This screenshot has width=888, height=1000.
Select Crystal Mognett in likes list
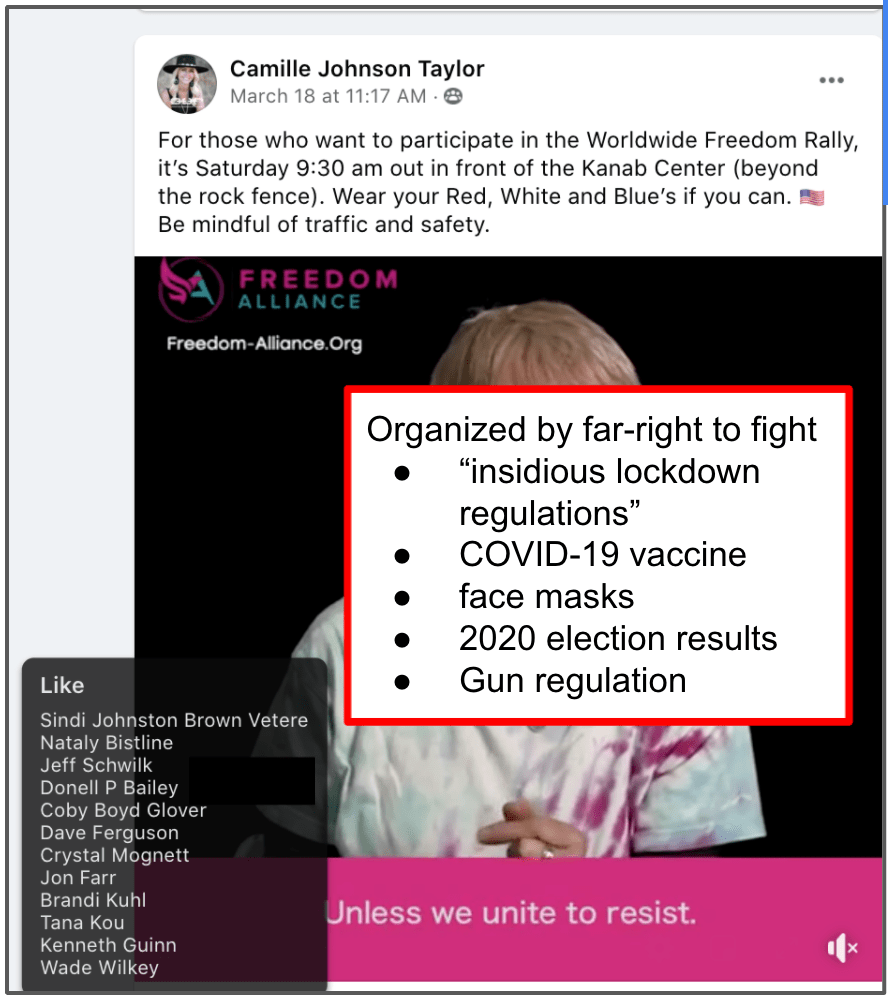pos(115,855)
